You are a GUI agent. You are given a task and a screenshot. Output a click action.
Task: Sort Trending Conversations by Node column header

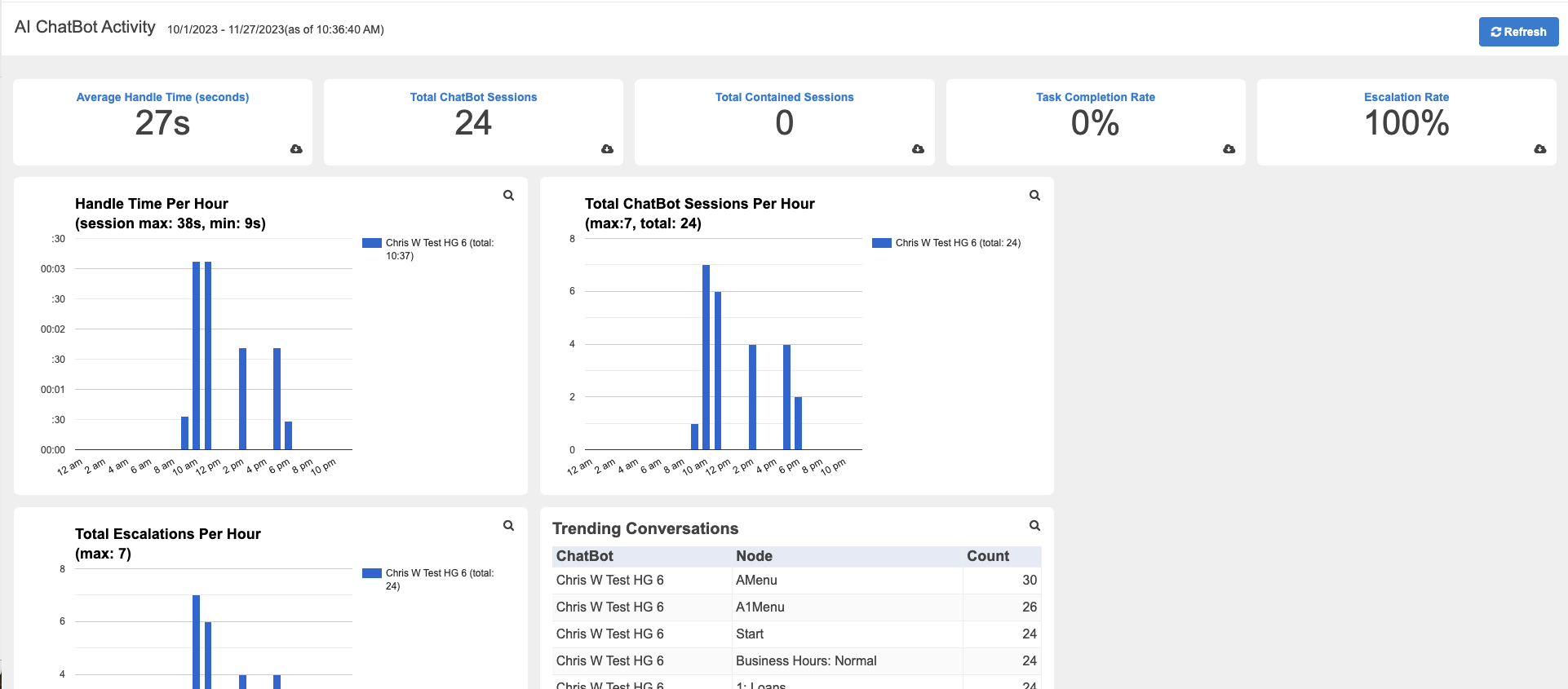click(x=754, y=556)
